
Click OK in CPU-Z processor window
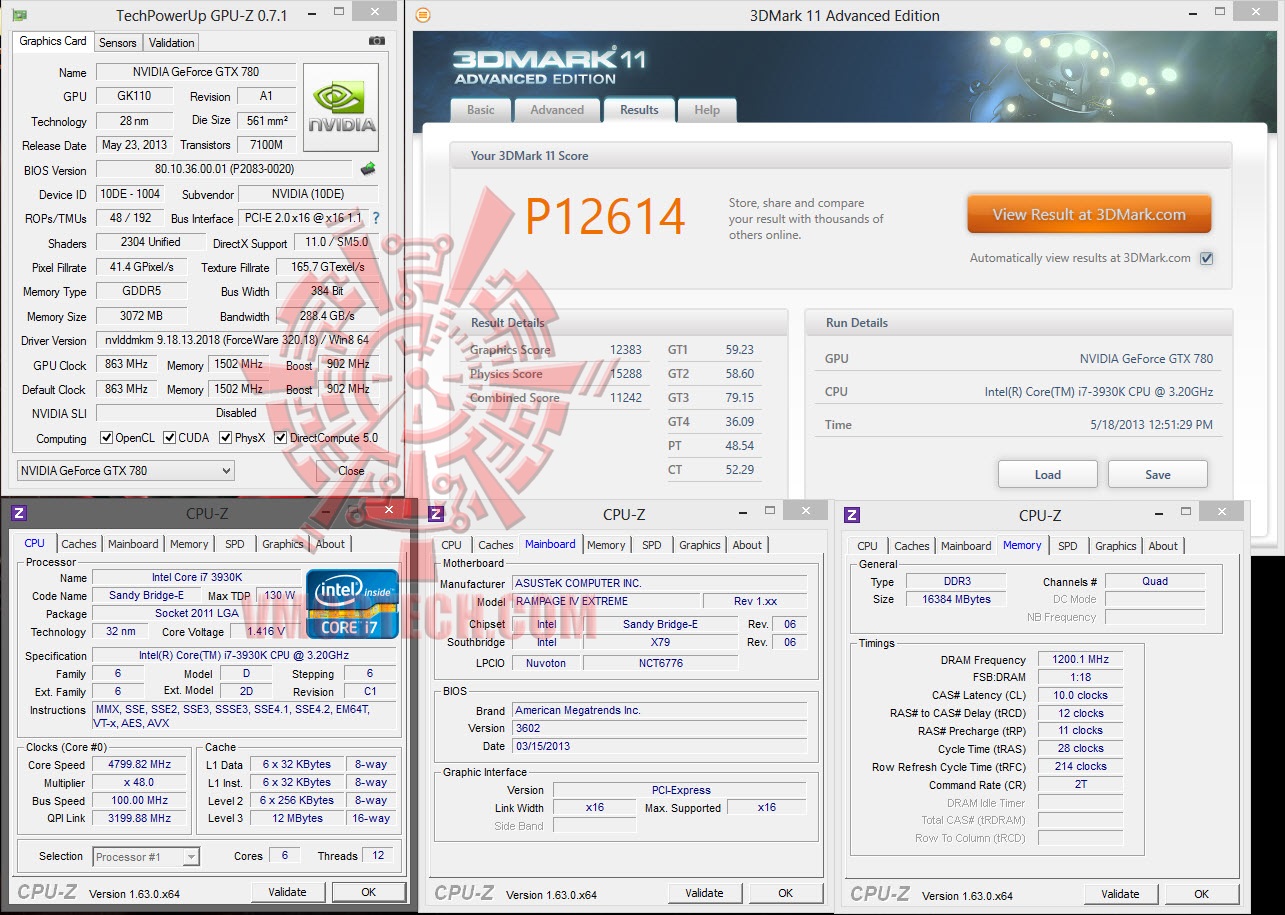tap(369, 892)
